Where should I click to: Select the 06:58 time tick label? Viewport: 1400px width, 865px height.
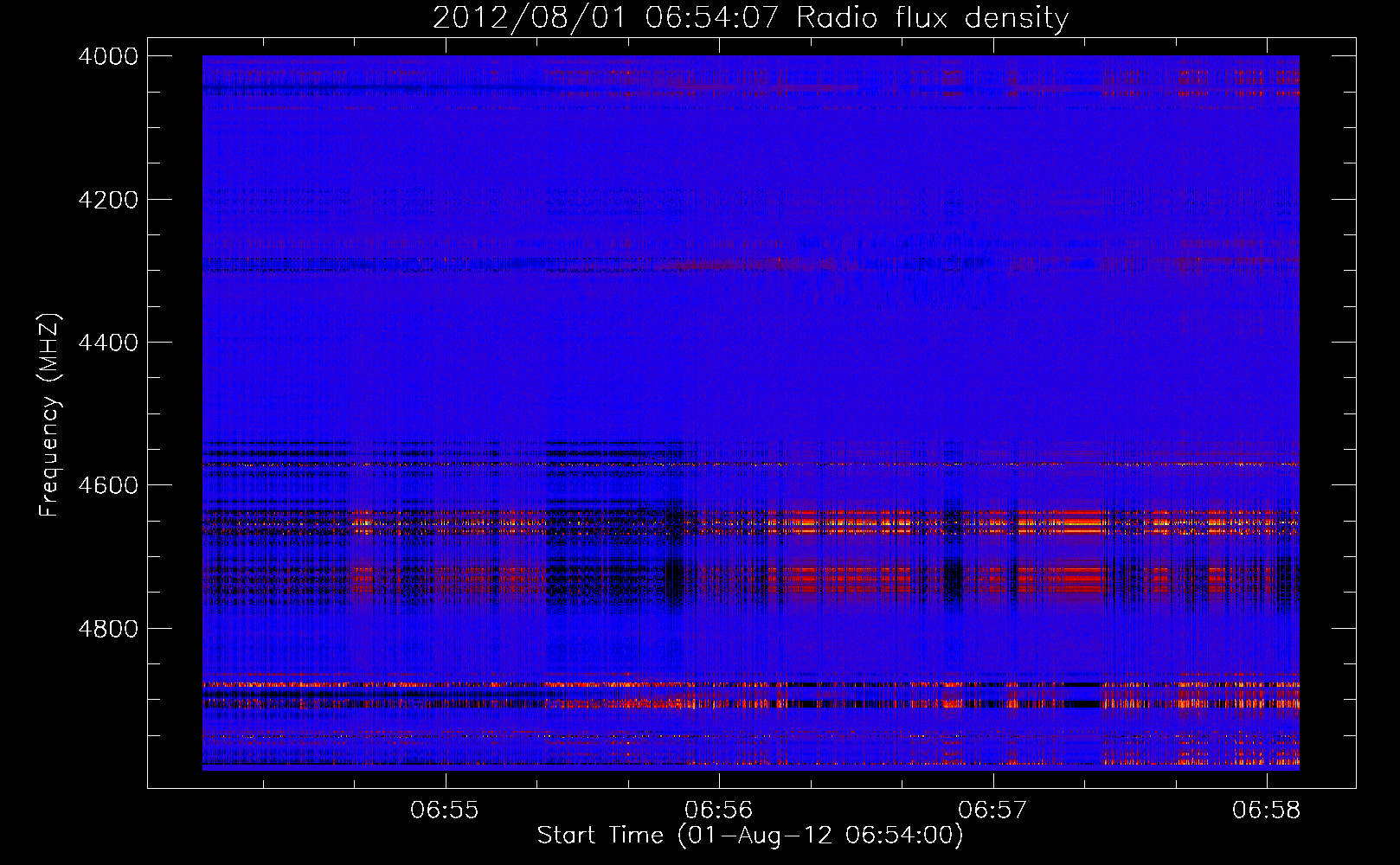[1267, 811]
